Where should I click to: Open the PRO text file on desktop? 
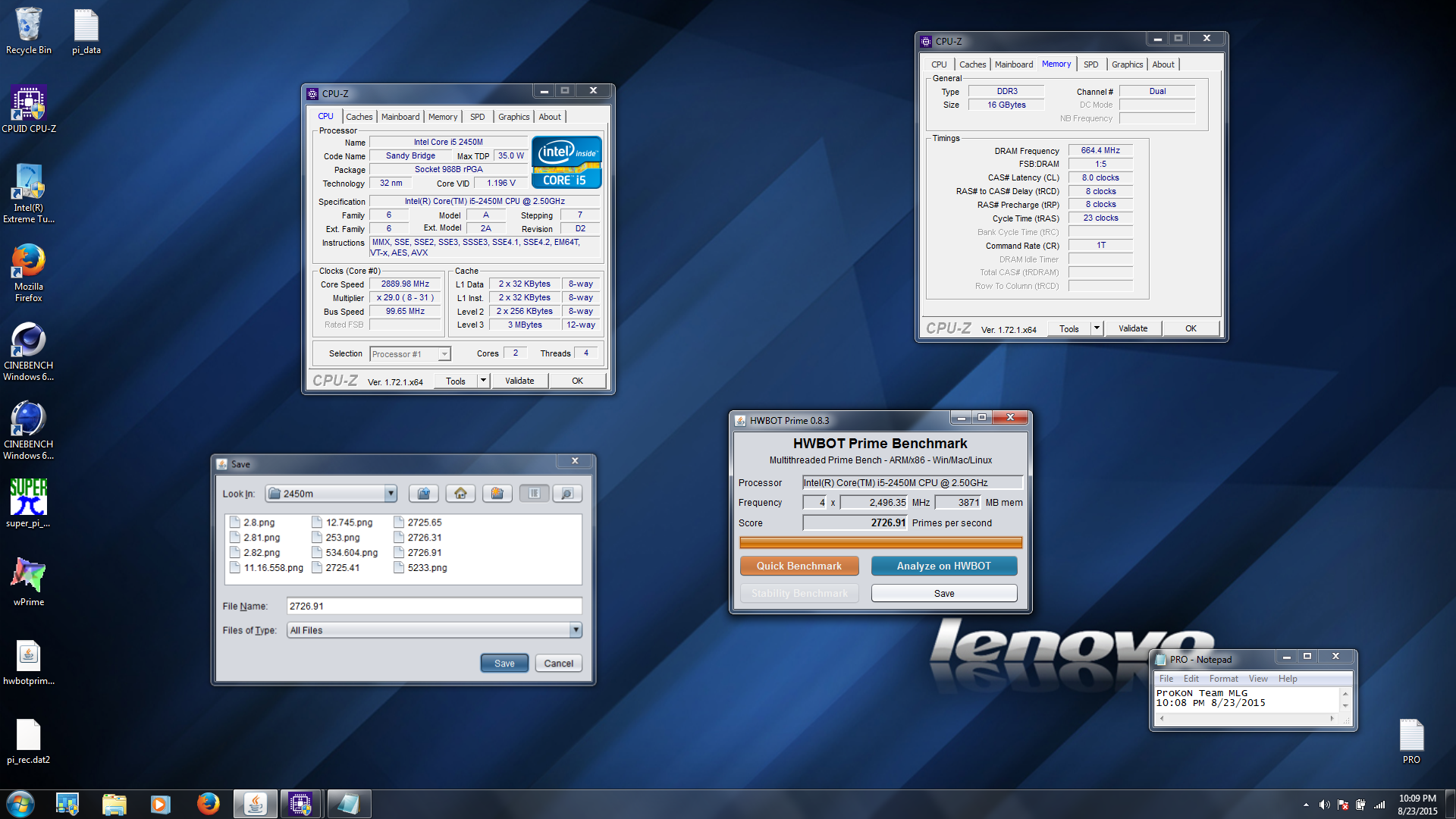point(1411,741)
